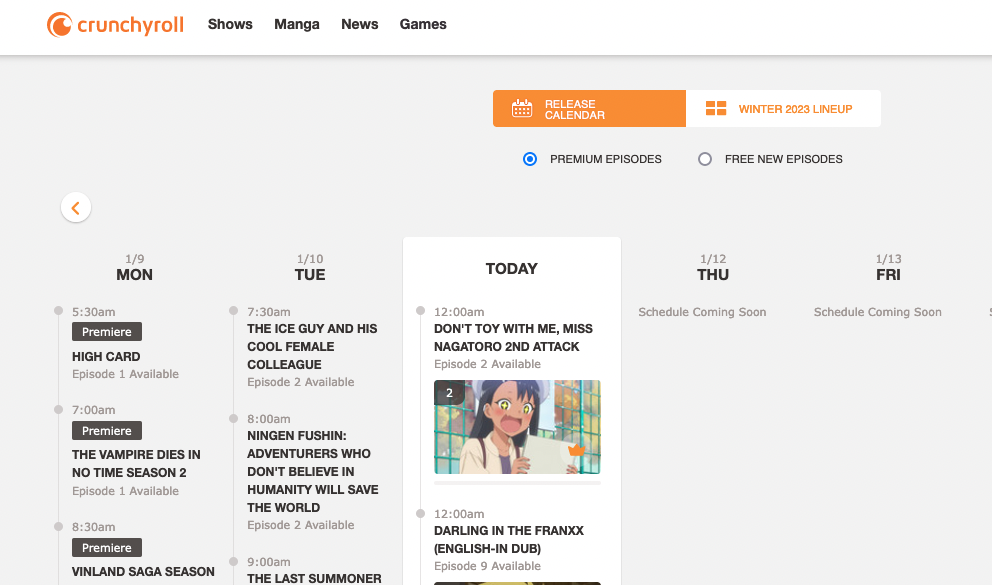Click Schedule Coming Soon under FRI

tap(877, 312)
